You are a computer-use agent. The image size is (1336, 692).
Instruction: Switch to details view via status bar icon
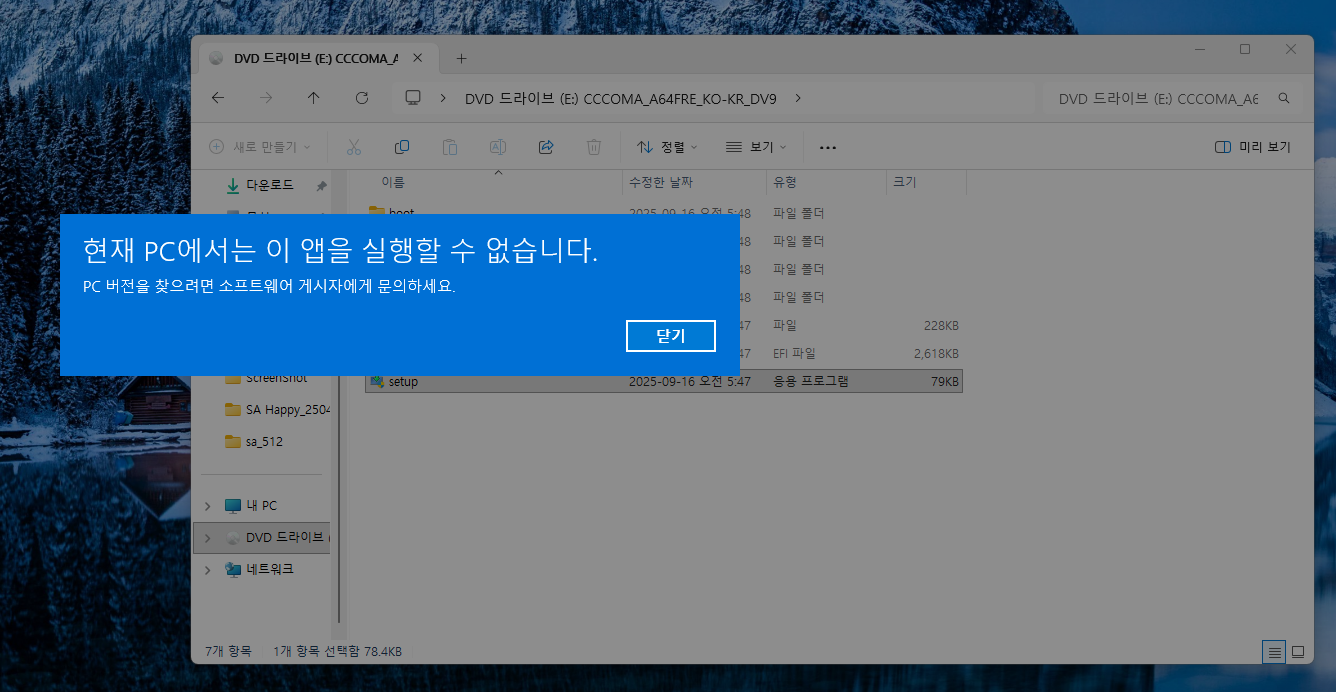coord(1274,651)
